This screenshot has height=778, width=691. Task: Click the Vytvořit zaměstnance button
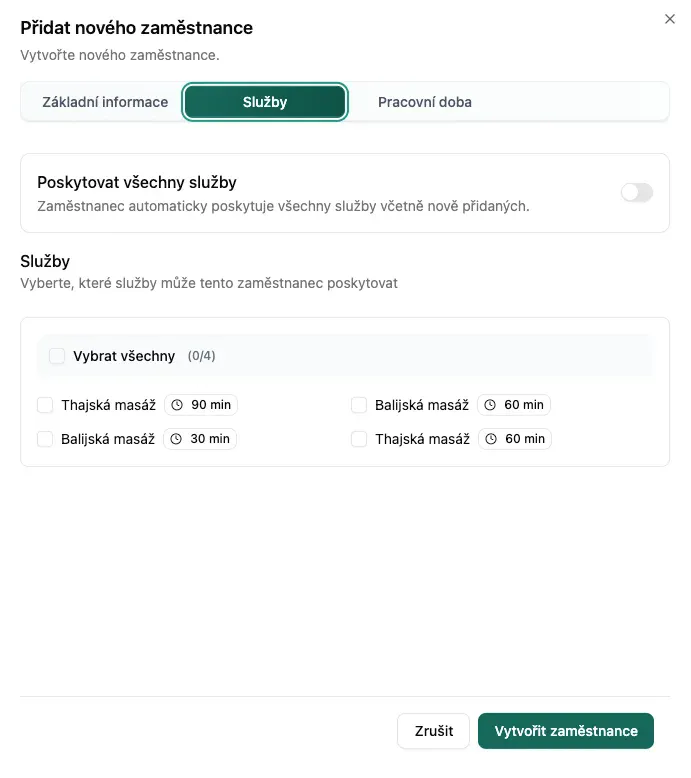point(565,731)
